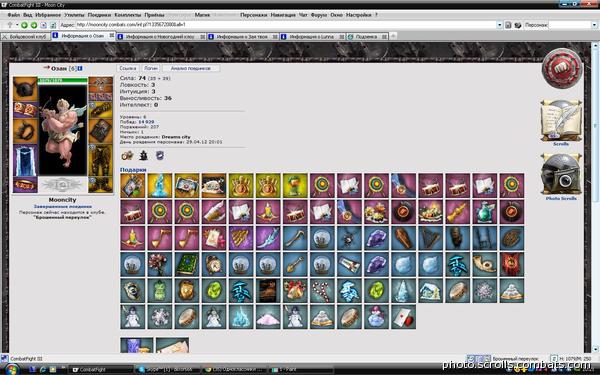Viewport: 600px width, 375px height.
Task: Open the Настройки menu
Action: point(359,15)
